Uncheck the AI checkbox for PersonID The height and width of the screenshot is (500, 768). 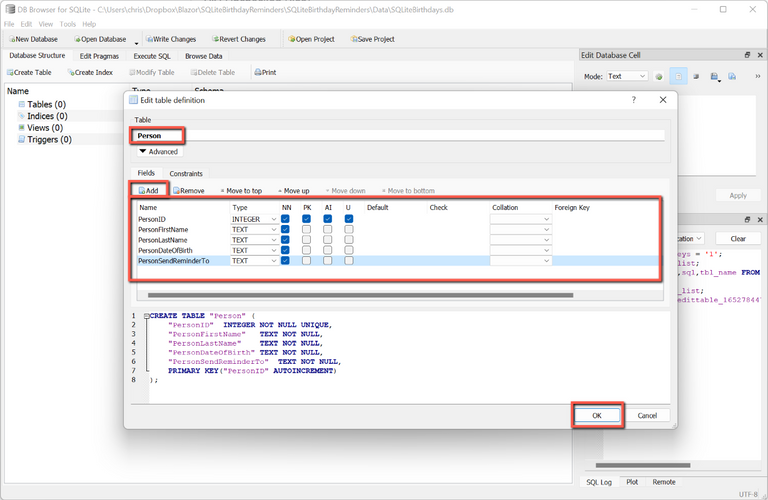327,218
